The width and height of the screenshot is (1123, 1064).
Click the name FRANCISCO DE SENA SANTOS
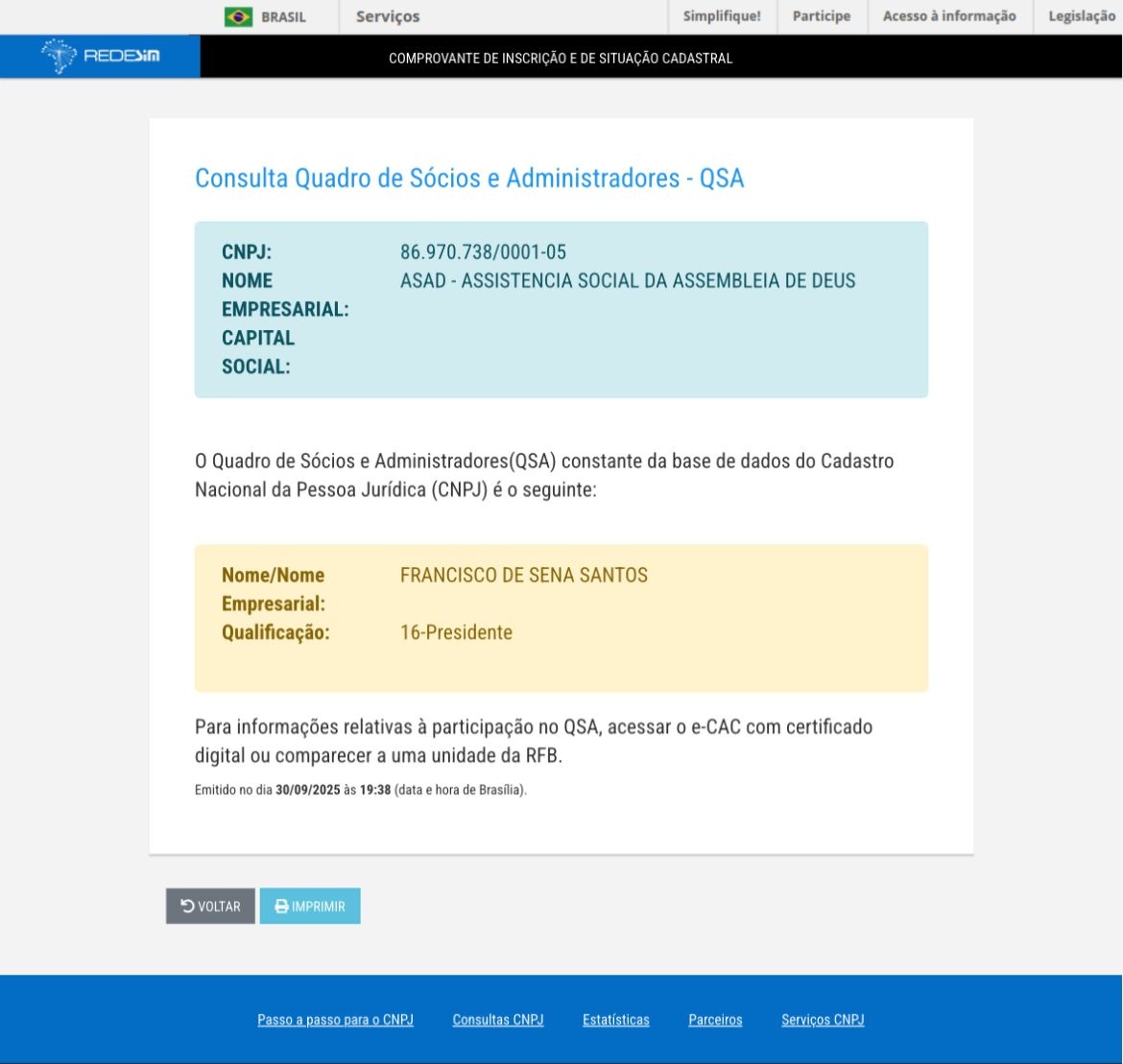click(x=523, y=575)
